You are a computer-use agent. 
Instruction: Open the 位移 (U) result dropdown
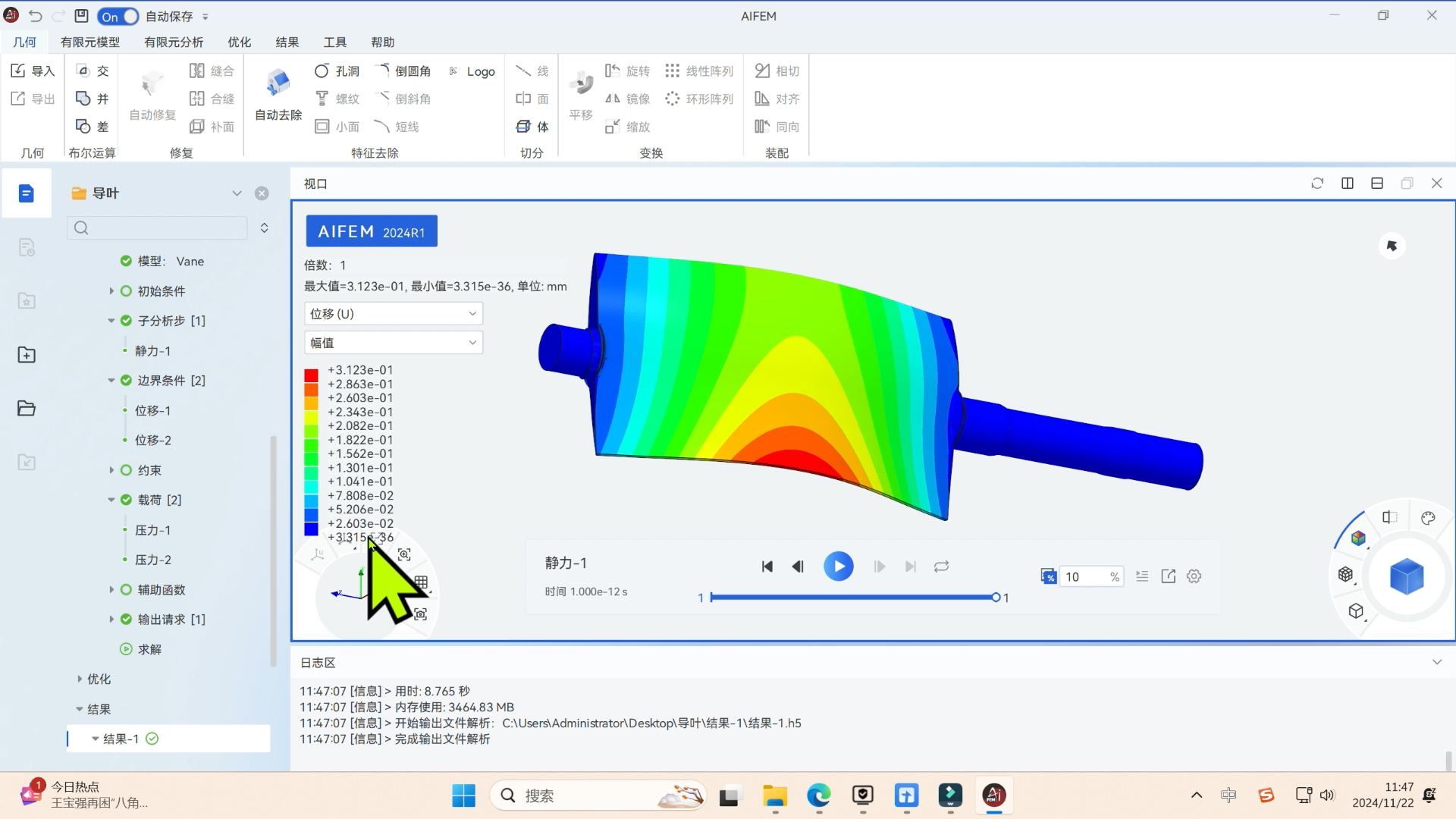pyautogui.click(x=393, y=314)
